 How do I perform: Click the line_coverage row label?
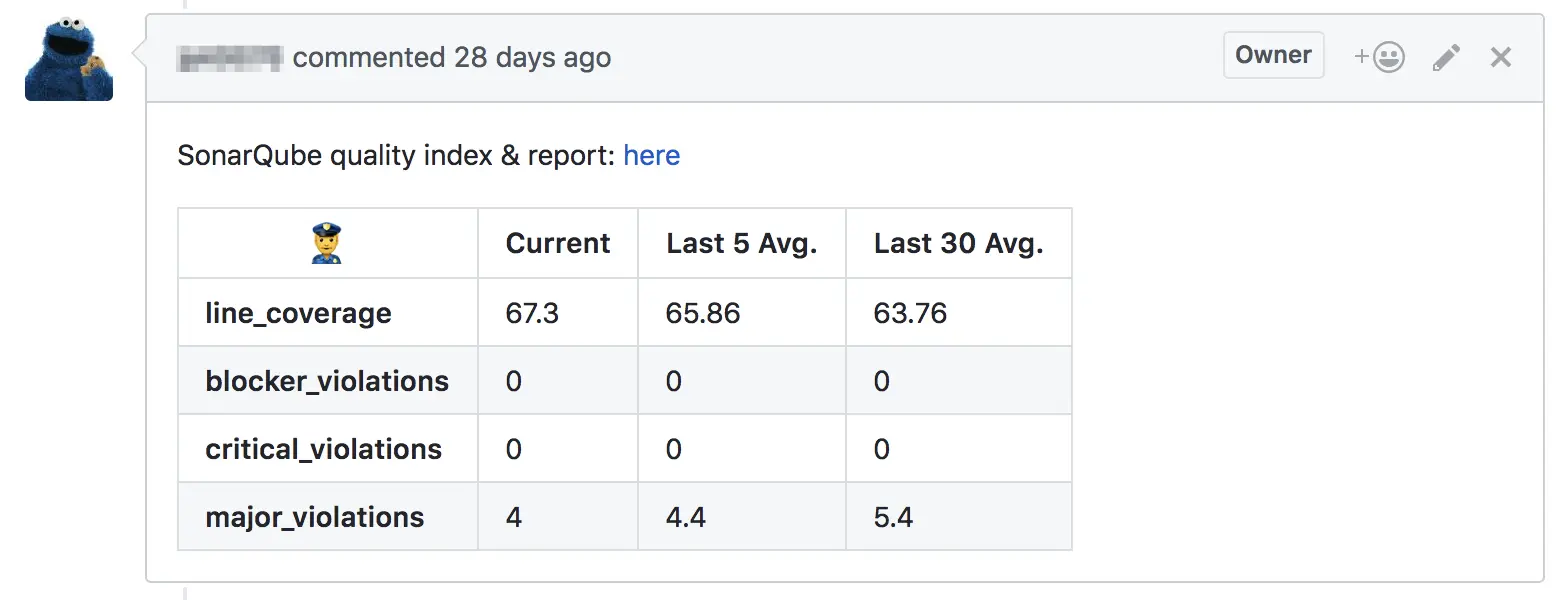298,314
